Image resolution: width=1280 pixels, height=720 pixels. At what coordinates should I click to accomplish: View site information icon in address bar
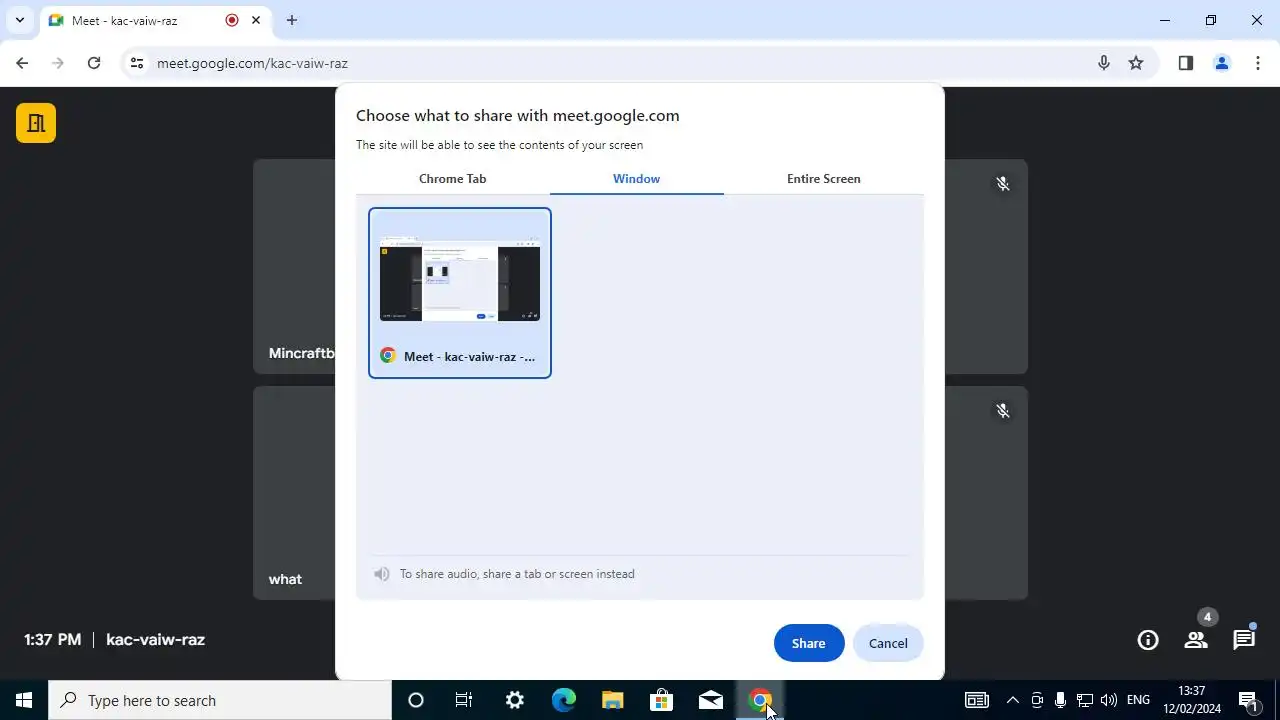pos(137,63)
